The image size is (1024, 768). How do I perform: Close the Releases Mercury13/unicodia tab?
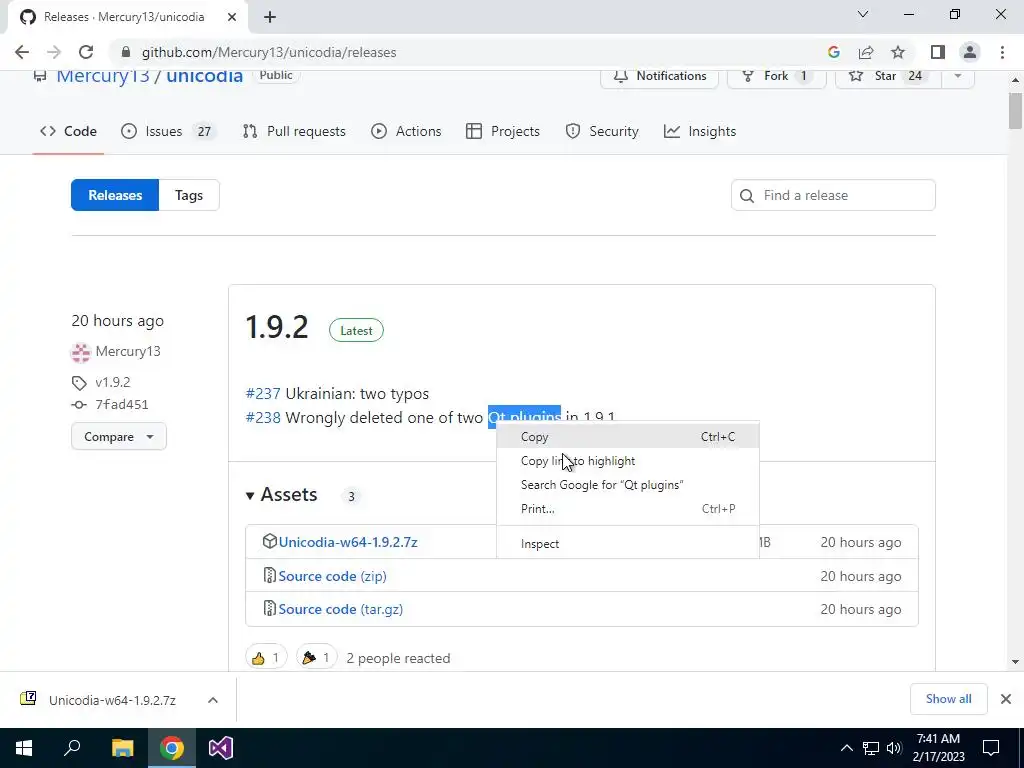232,17
